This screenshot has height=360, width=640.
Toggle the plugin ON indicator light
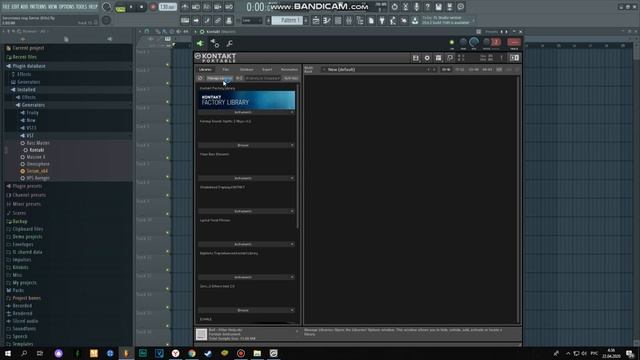(451, 42)
